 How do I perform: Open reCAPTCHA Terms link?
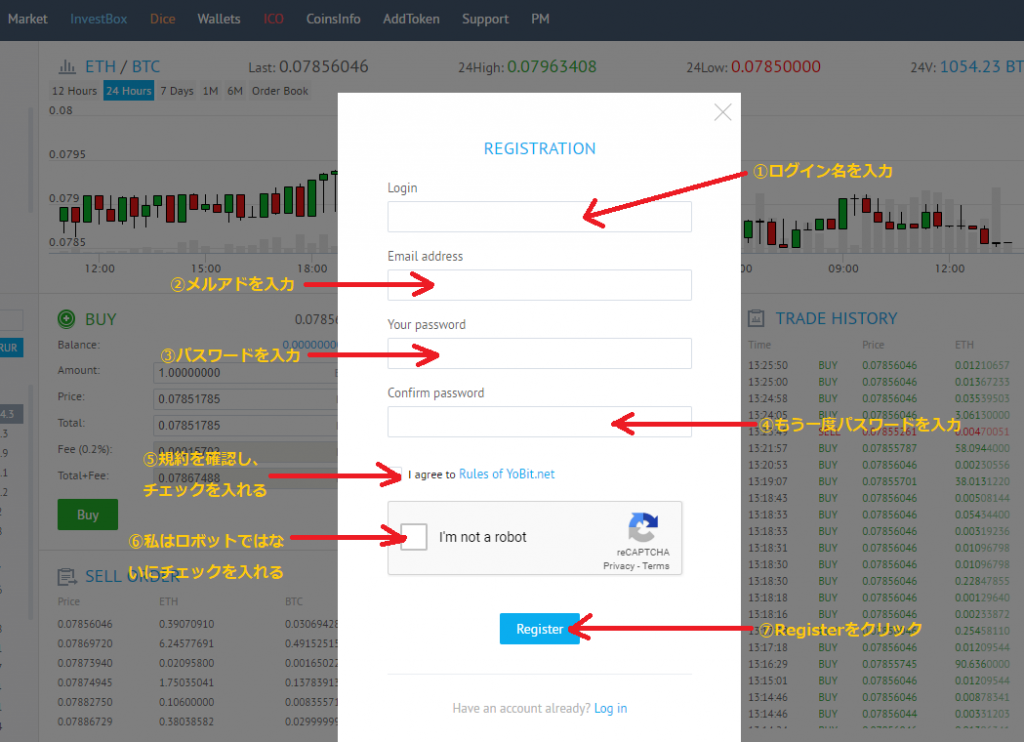pos(656,566)
